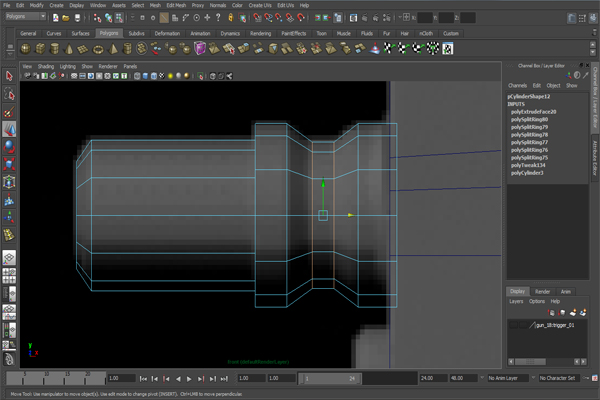Image resolution: width=600 pixels, height=400 pixels.
Task: Toggle visibility box of gun_18:trigger_01 layer
Action: point(514,325)
